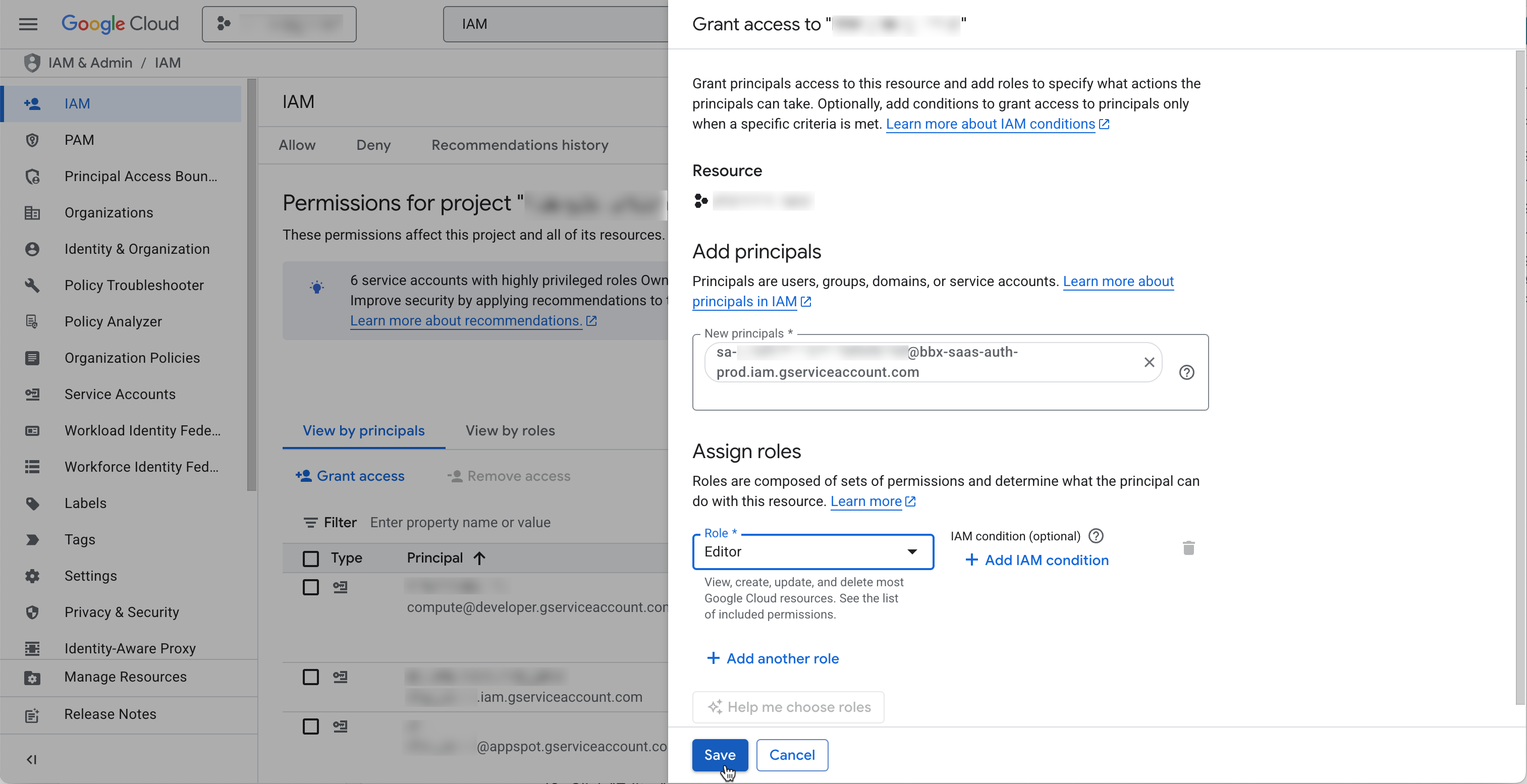This screenshot has height=784, width=1527.
Task: Switch to View by roles tab
Action: click(510, 431)
